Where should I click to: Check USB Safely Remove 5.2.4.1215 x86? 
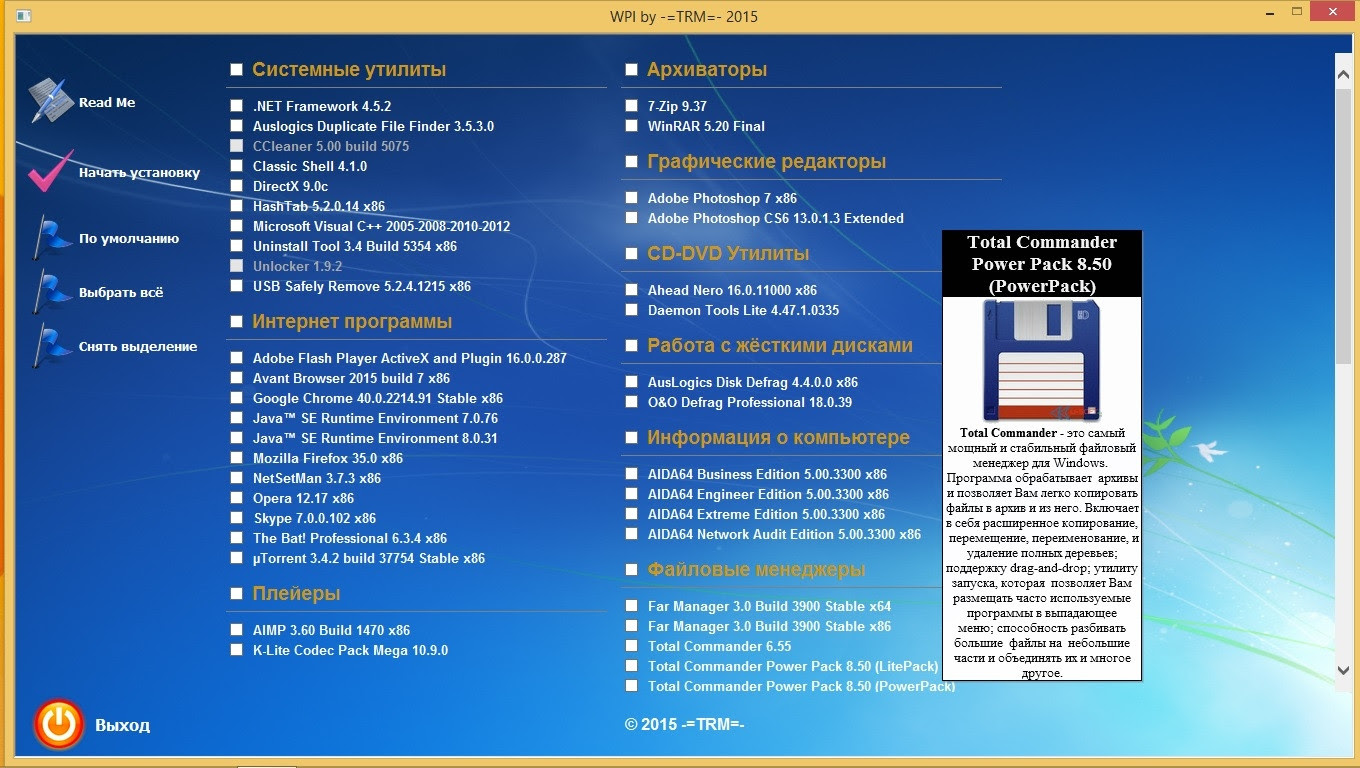(x=236, y=286)
